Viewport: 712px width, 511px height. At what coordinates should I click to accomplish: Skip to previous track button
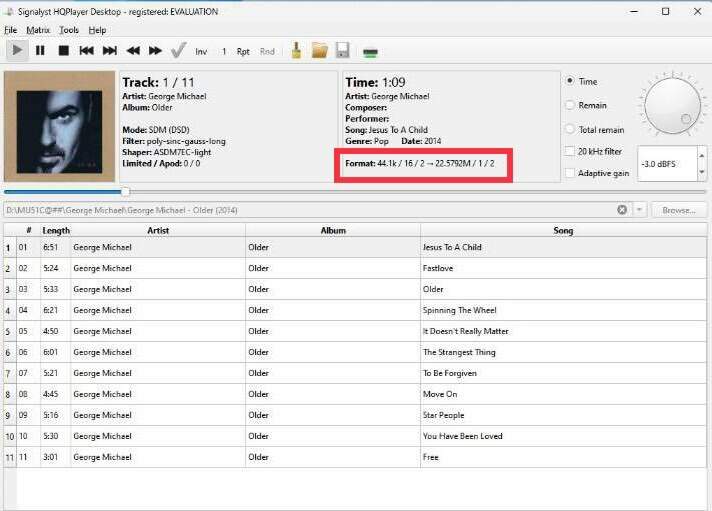pos(86,51)
